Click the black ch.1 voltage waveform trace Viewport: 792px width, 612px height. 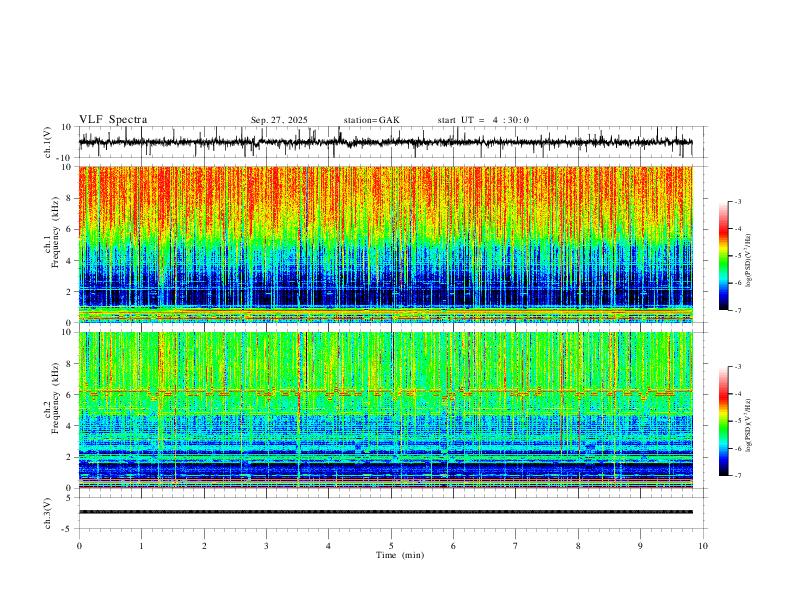pos(385,142)
